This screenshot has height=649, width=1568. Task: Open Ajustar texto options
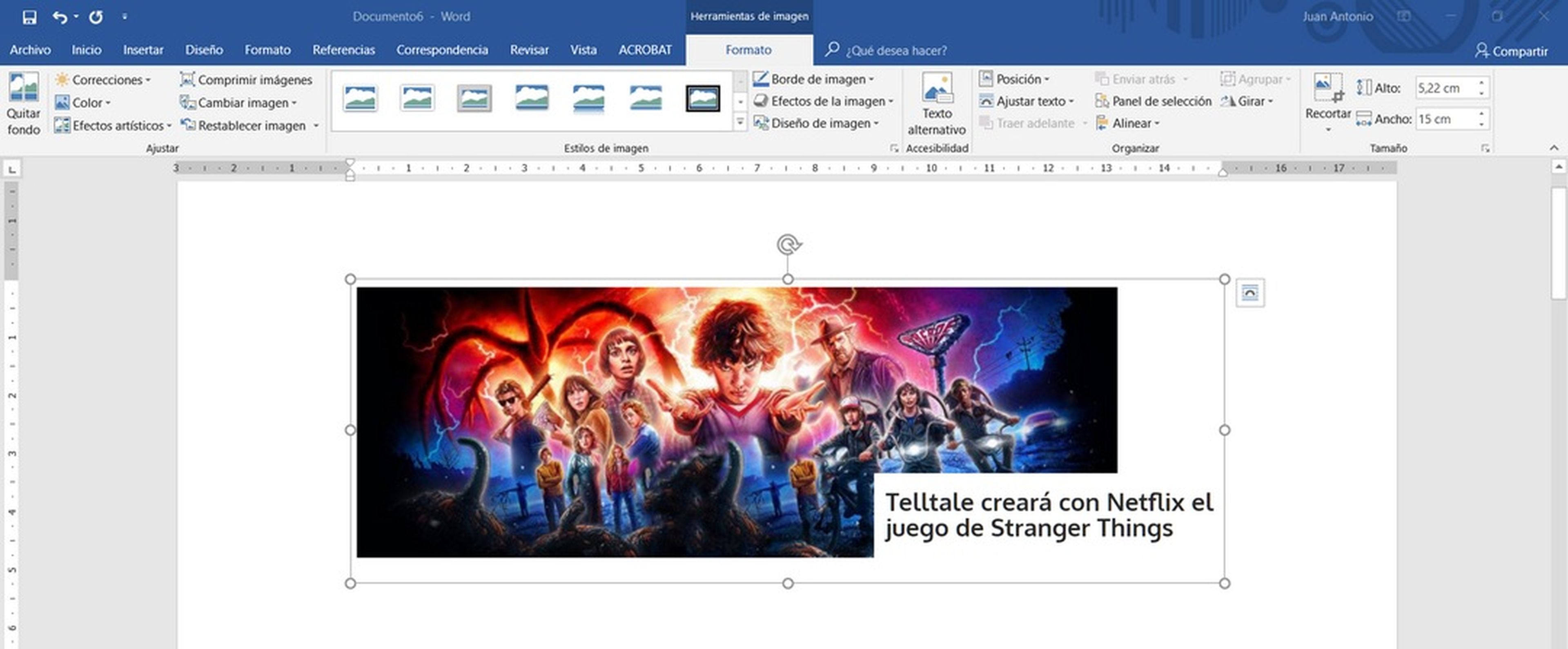[1026, 101]
